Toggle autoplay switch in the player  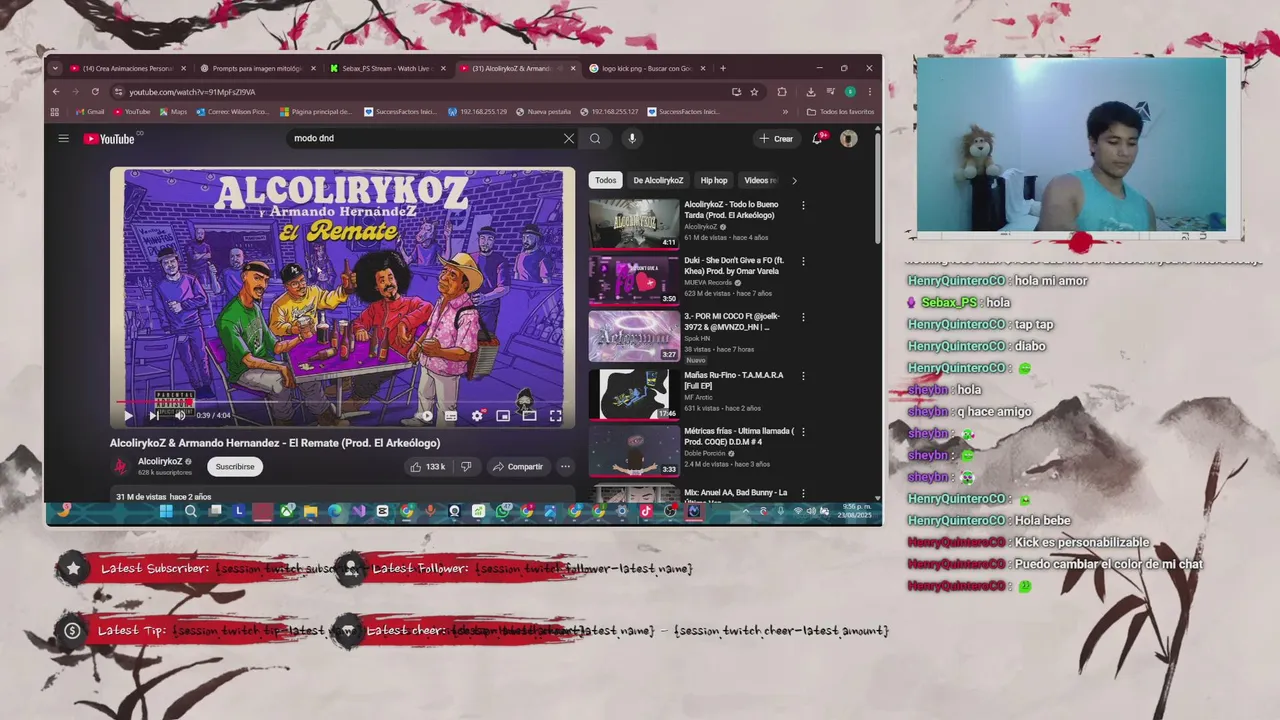pyautogui.click(x=427, y=416)
